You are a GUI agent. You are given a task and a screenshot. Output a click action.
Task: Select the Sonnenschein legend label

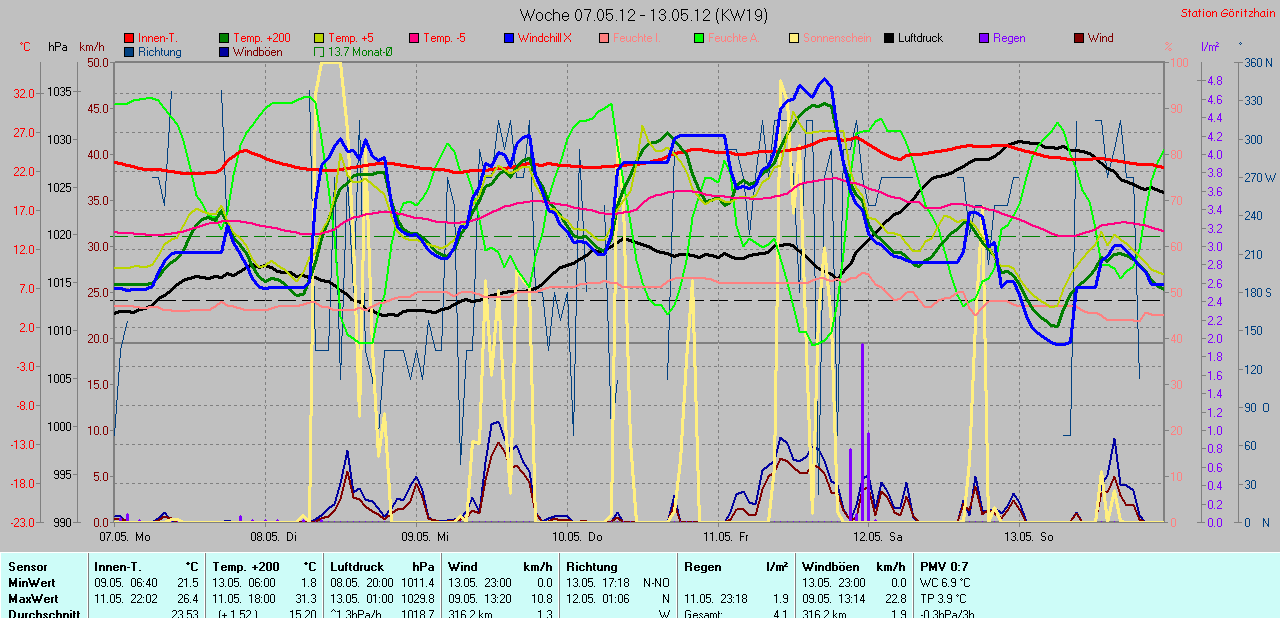836,38
